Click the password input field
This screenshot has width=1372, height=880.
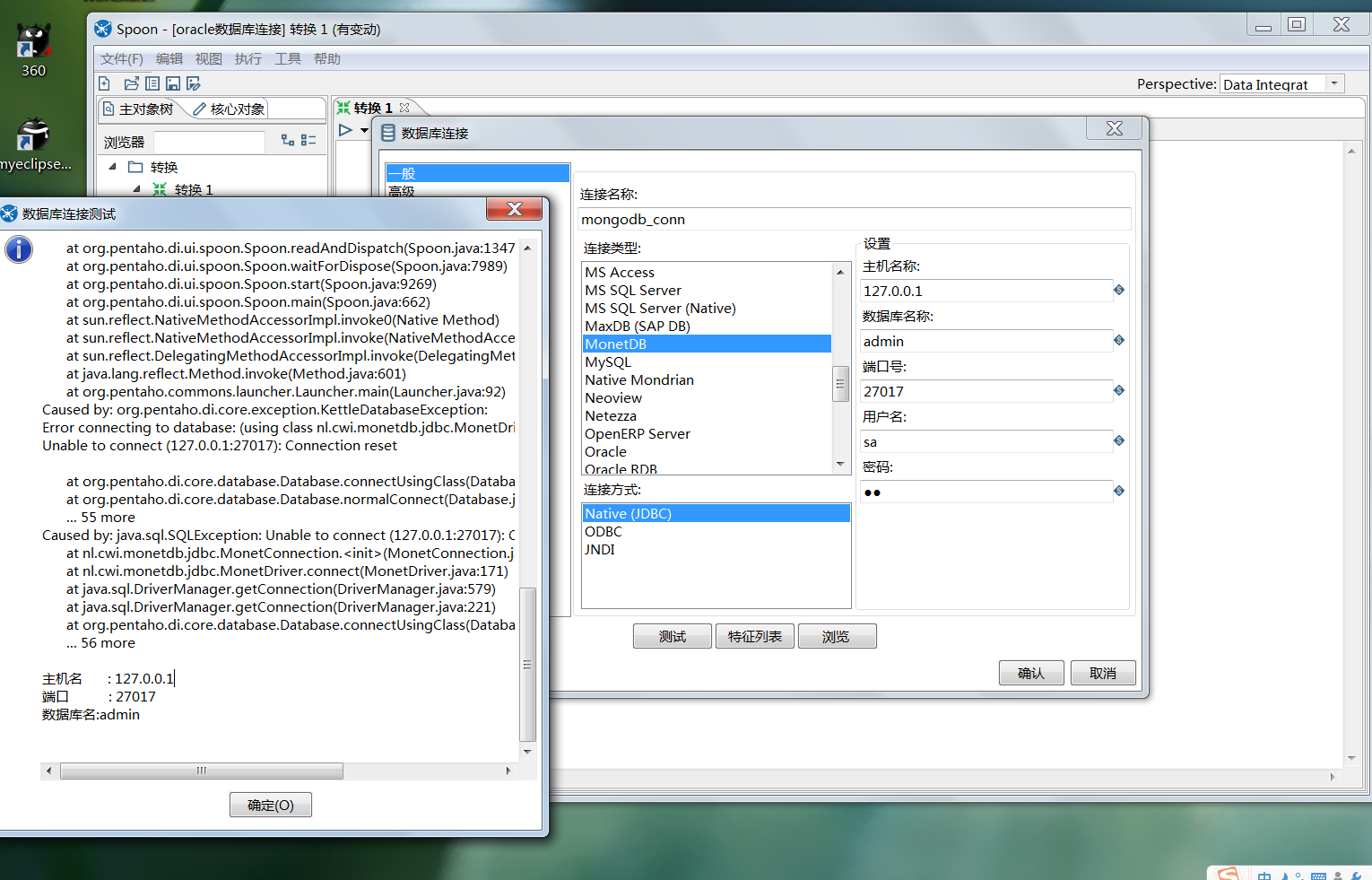(986, 492)
